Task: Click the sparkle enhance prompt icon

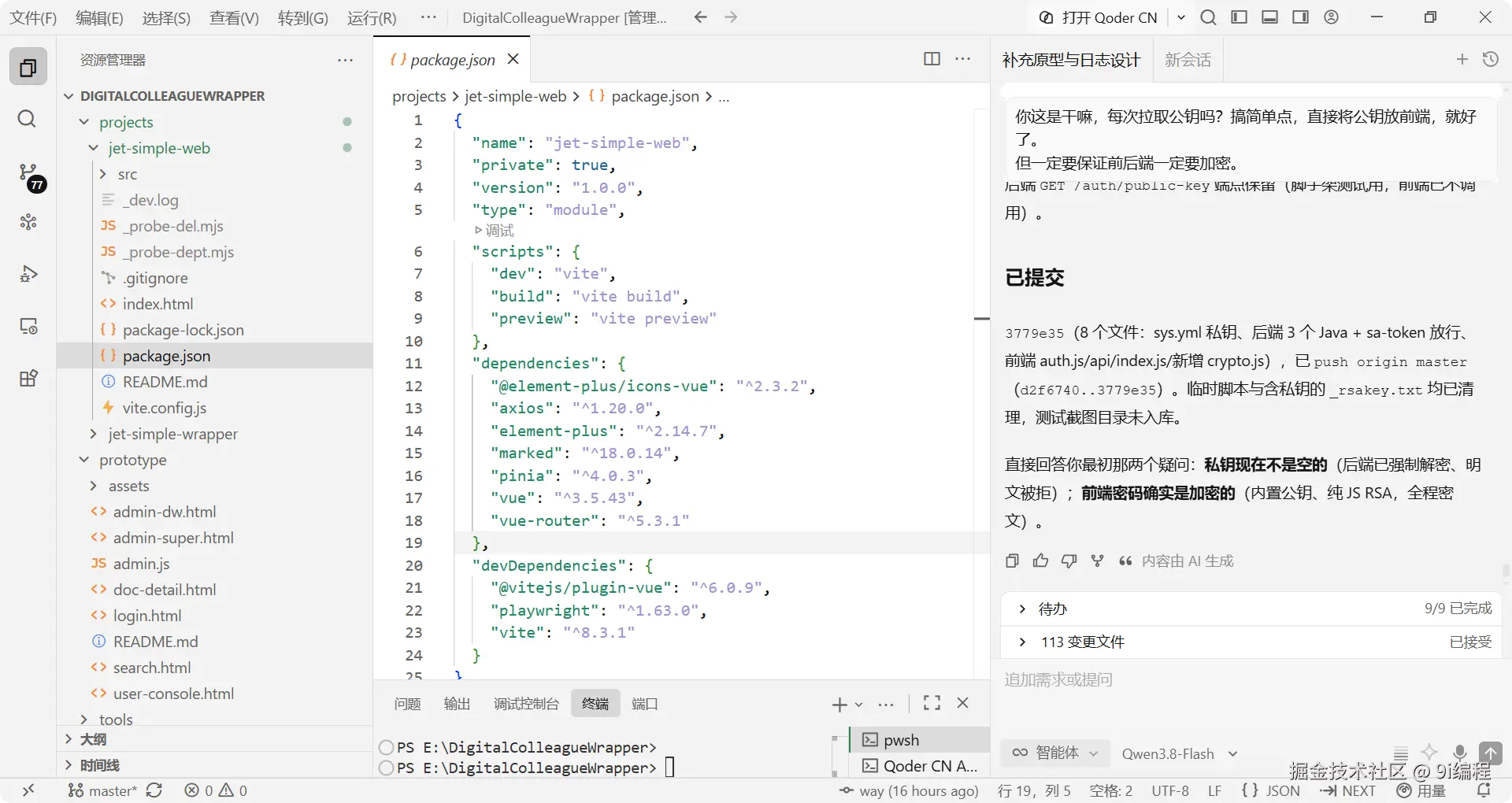Action: point(1430,753)
